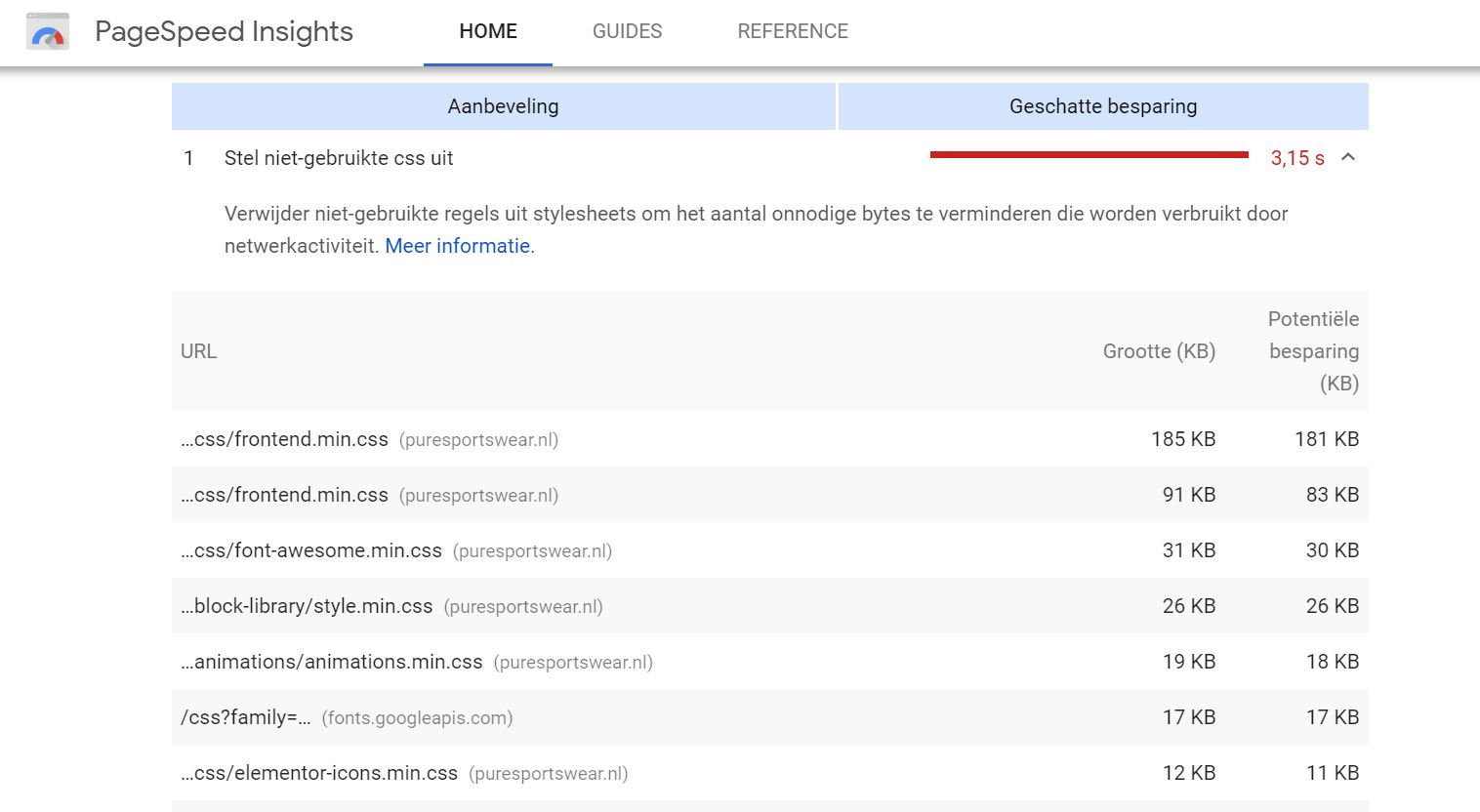The height and width of the screenshot is (812, 1480).
Task: Switch to the REFERENCE tab
Action: [793, 31]
